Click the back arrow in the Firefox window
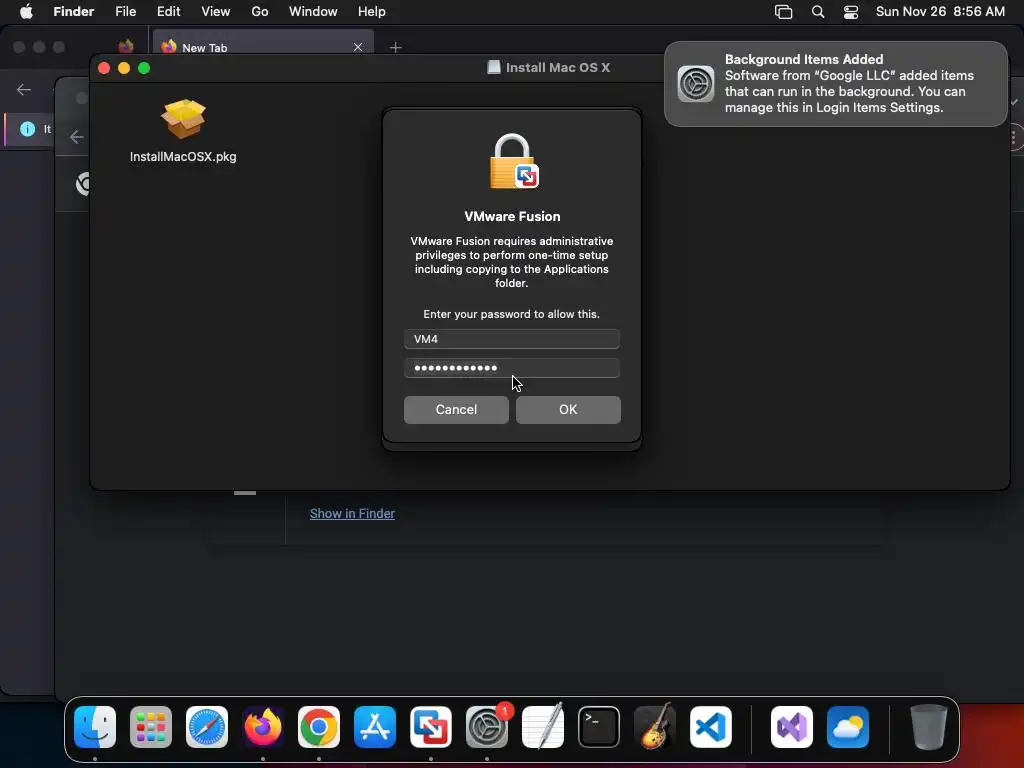This screenshot has width=1024, height=768. [24, 89]
